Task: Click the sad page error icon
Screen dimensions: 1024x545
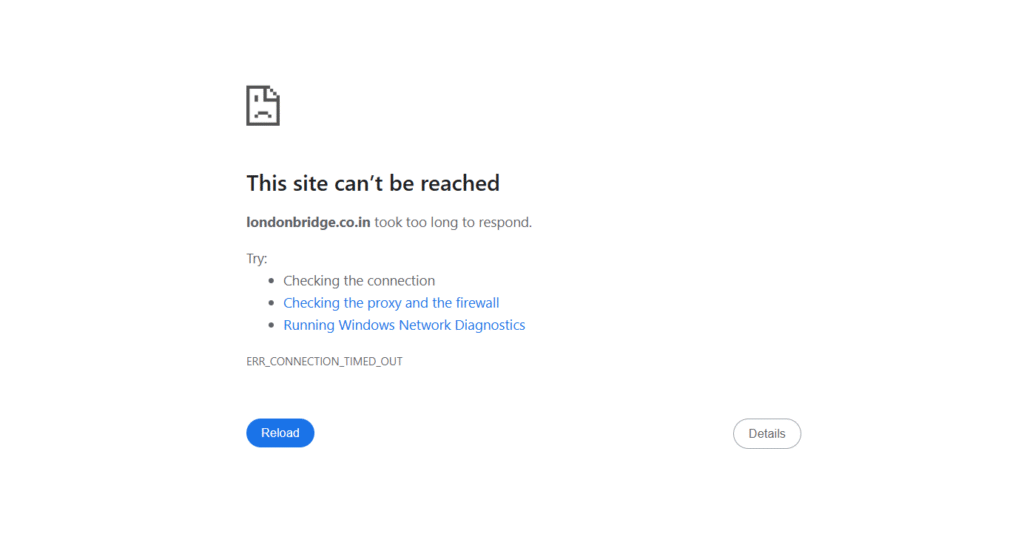Action: (x=263, y=106)
